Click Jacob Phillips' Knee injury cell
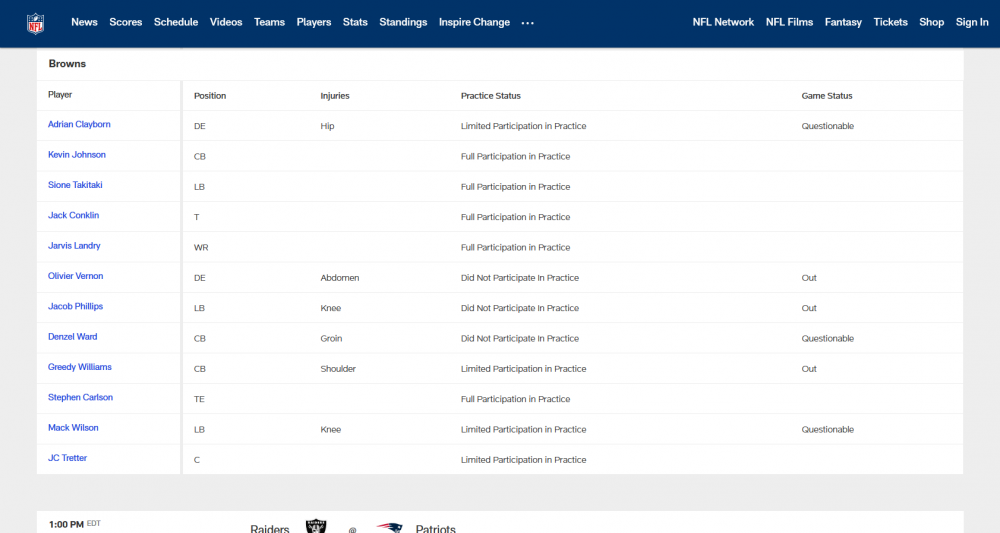The height and width of the screenshot is (533, 1000). coord(330,308)
